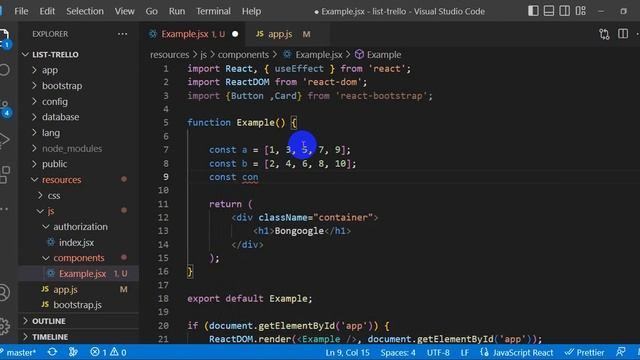Collapse the LIST-TRELLO root folder

tap(55, 54)
